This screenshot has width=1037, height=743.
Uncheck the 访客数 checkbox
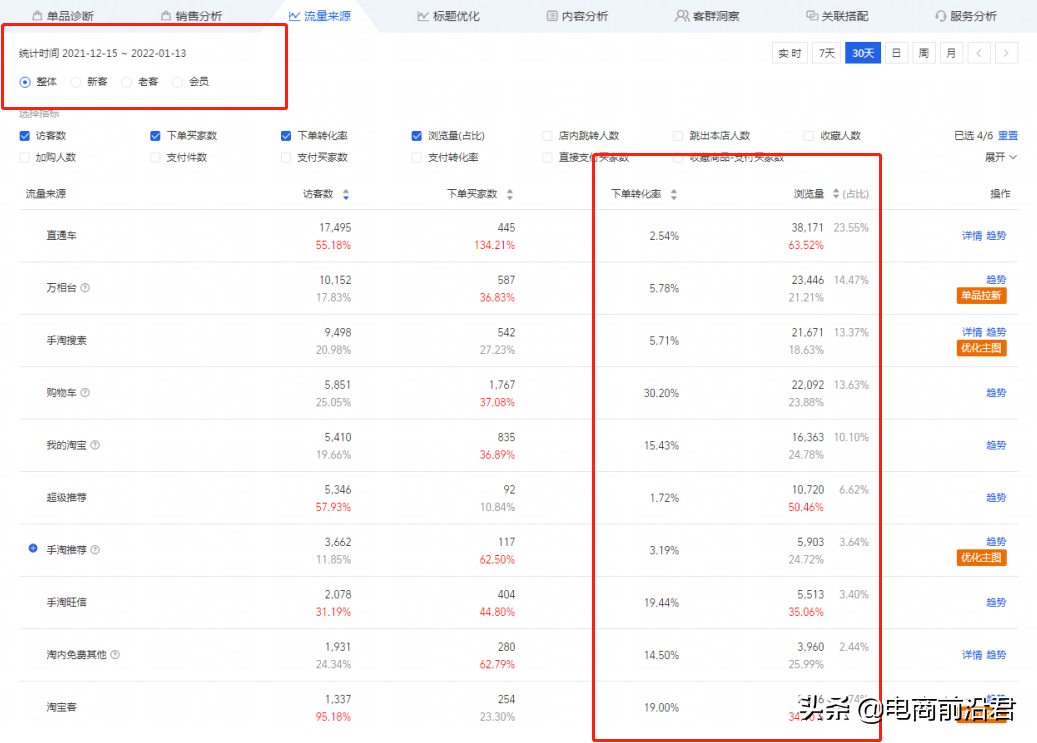tap(25, 136)
